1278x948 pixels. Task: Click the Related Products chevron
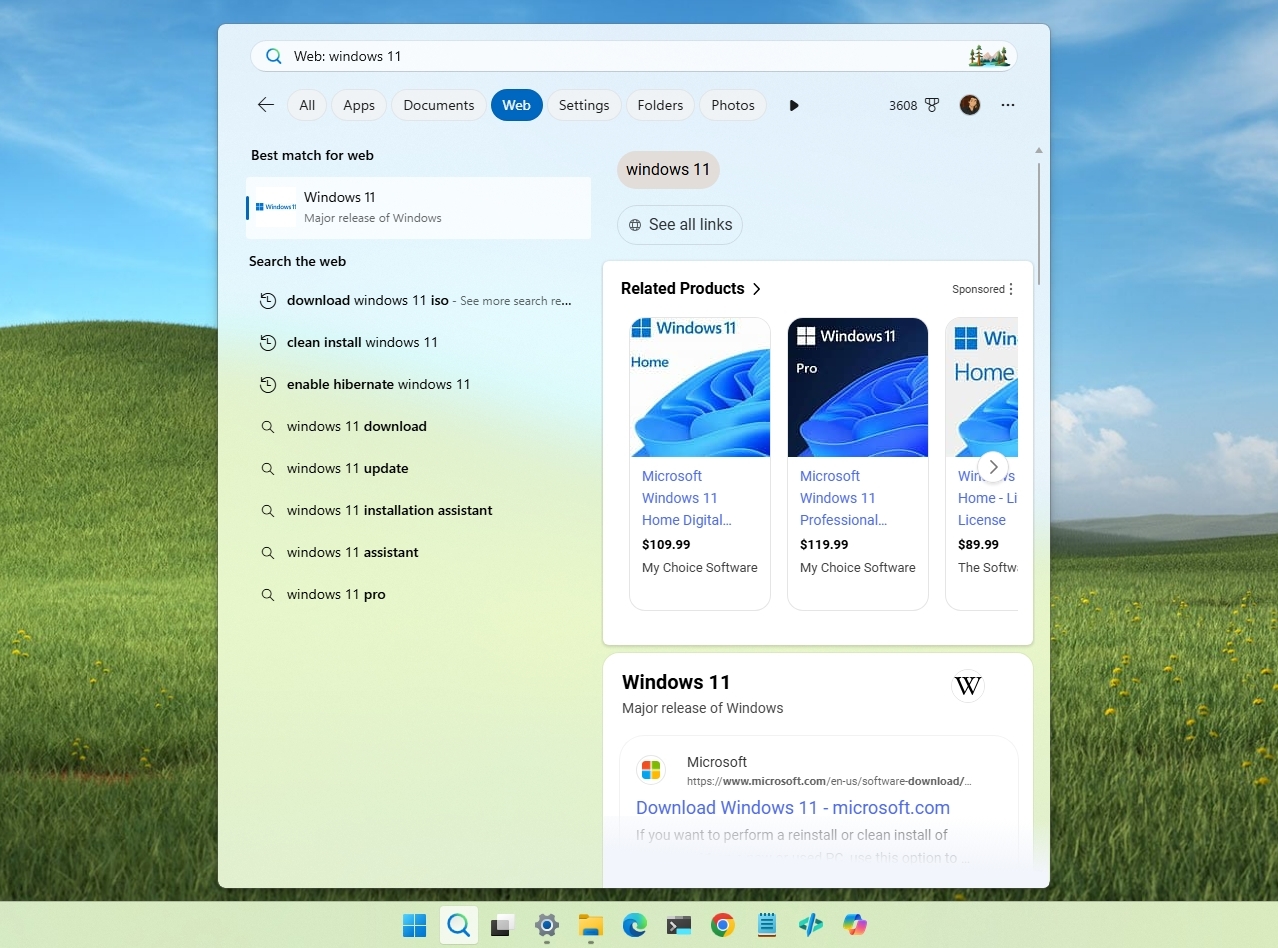pyautogui.click(x=757, y=288)
